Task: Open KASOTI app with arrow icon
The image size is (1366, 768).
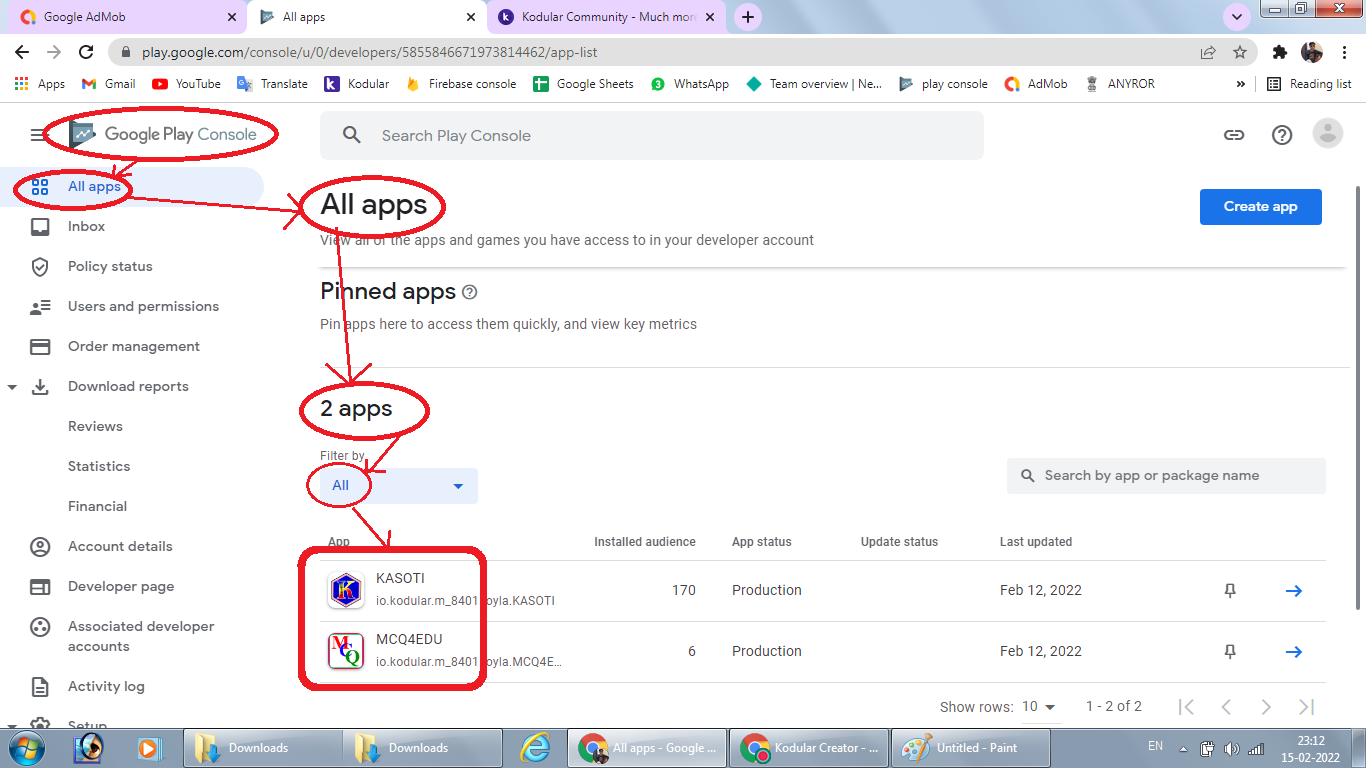Action: pyautogui.click(x=1293, y=591)
